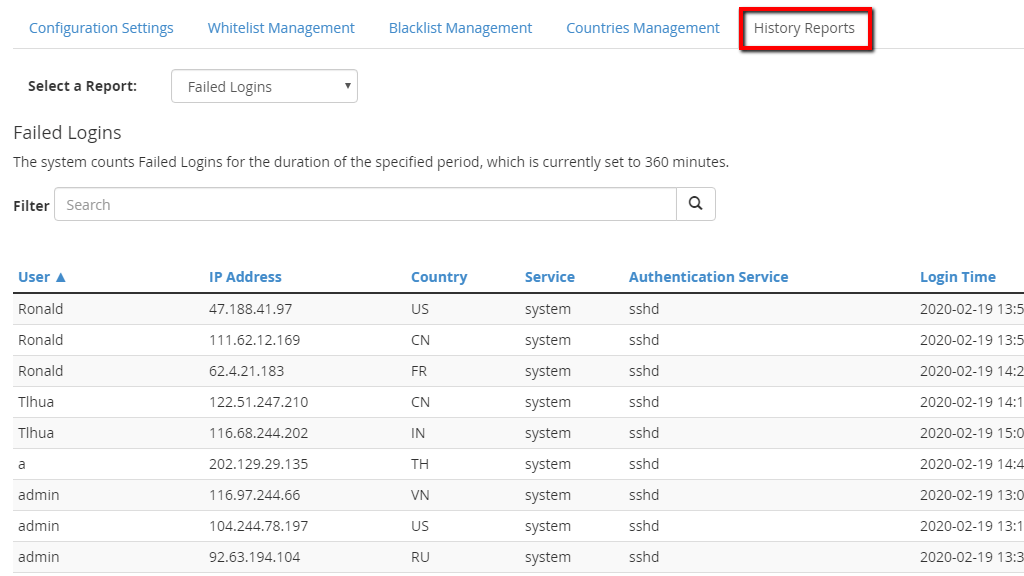
Task: Select the admin row with IP 92.63.194.104
Action: tap(519, 557)
